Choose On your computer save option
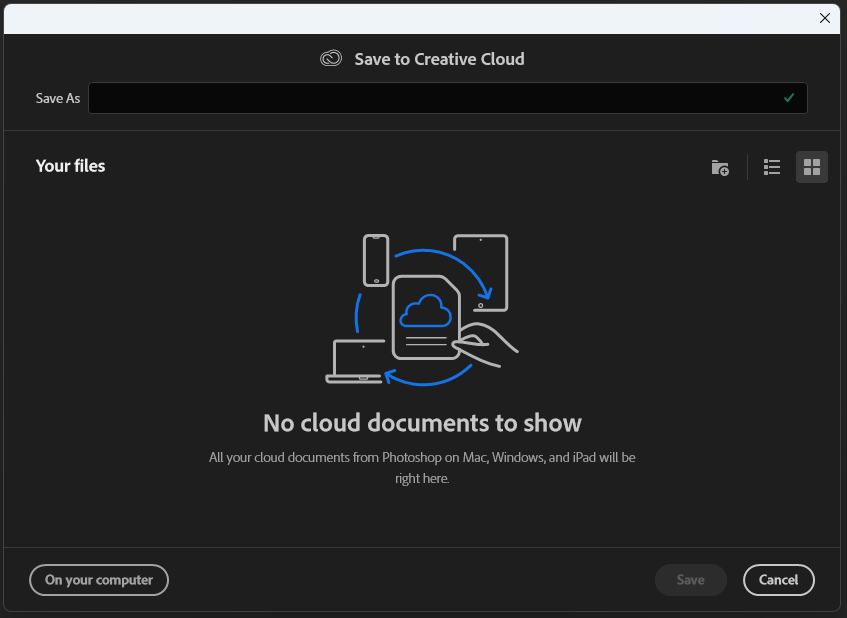 (x=99, y=580)
